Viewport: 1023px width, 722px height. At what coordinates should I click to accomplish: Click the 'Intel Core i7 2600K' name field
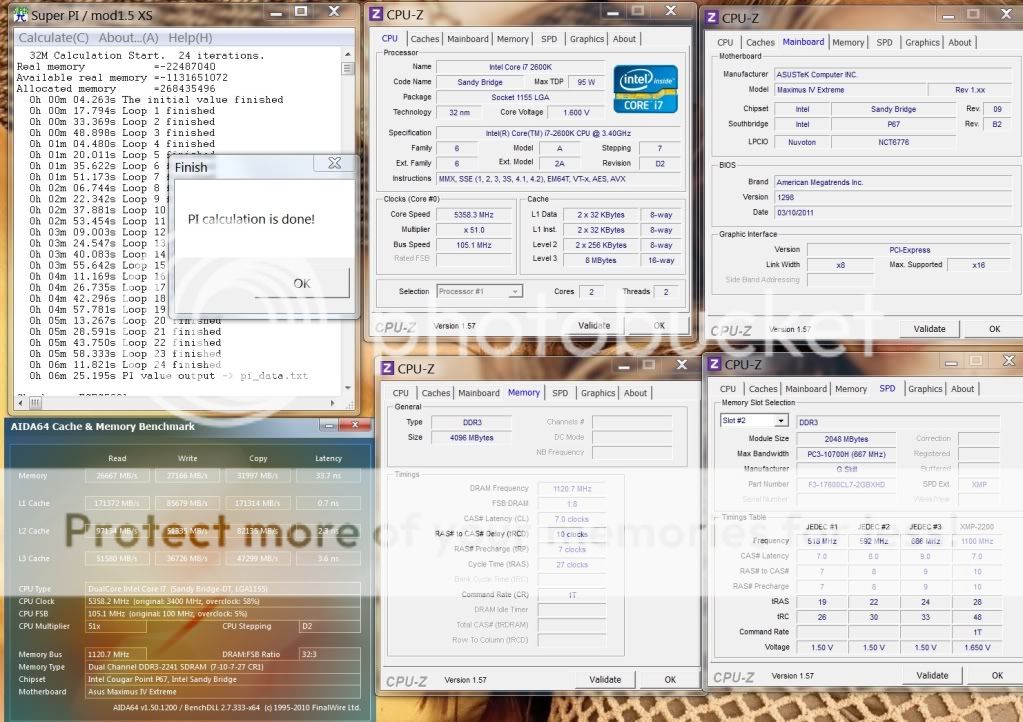pos(521,67)
